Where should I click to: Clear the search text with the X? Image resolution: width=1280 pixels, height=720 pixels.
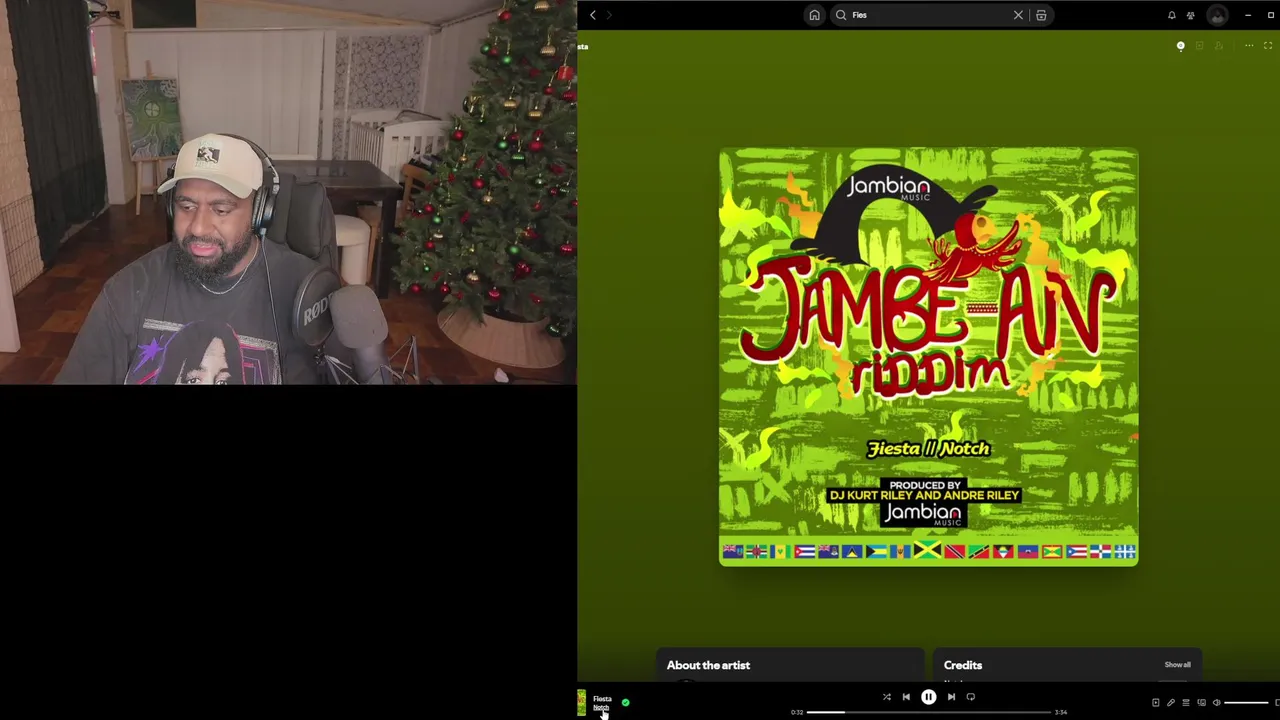[x=1018, y=15]
